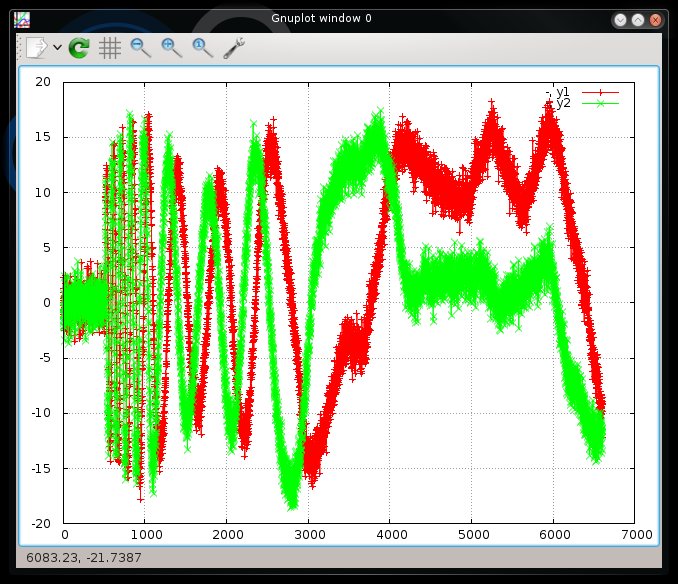Open settings with the wrench icon
This screenshot has width=678, height=584.
click(x=234, y=47)
